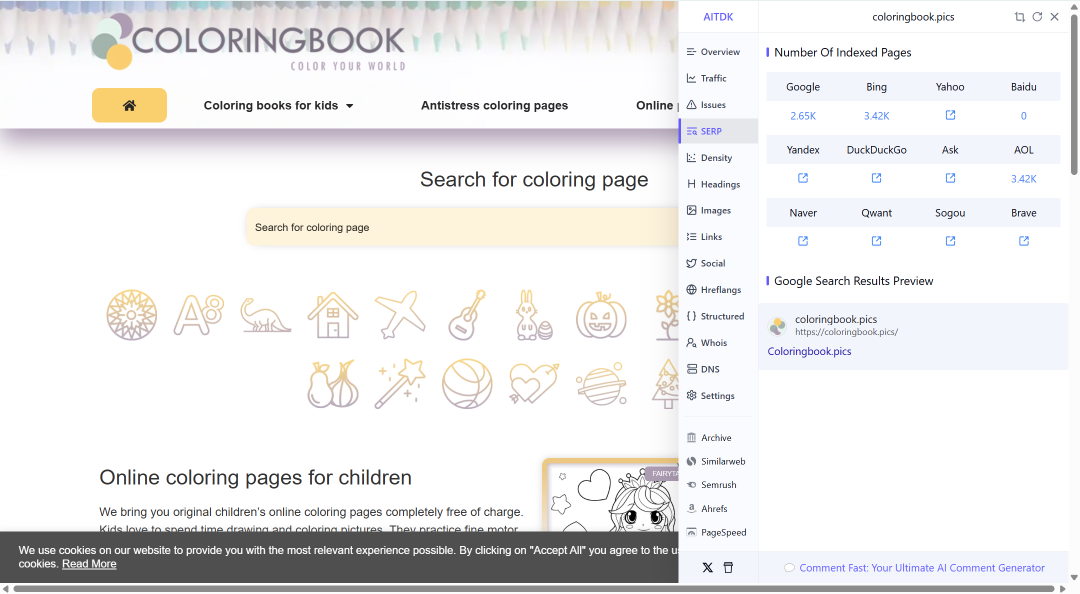Open the magic wand category icon

coord(400,384)
